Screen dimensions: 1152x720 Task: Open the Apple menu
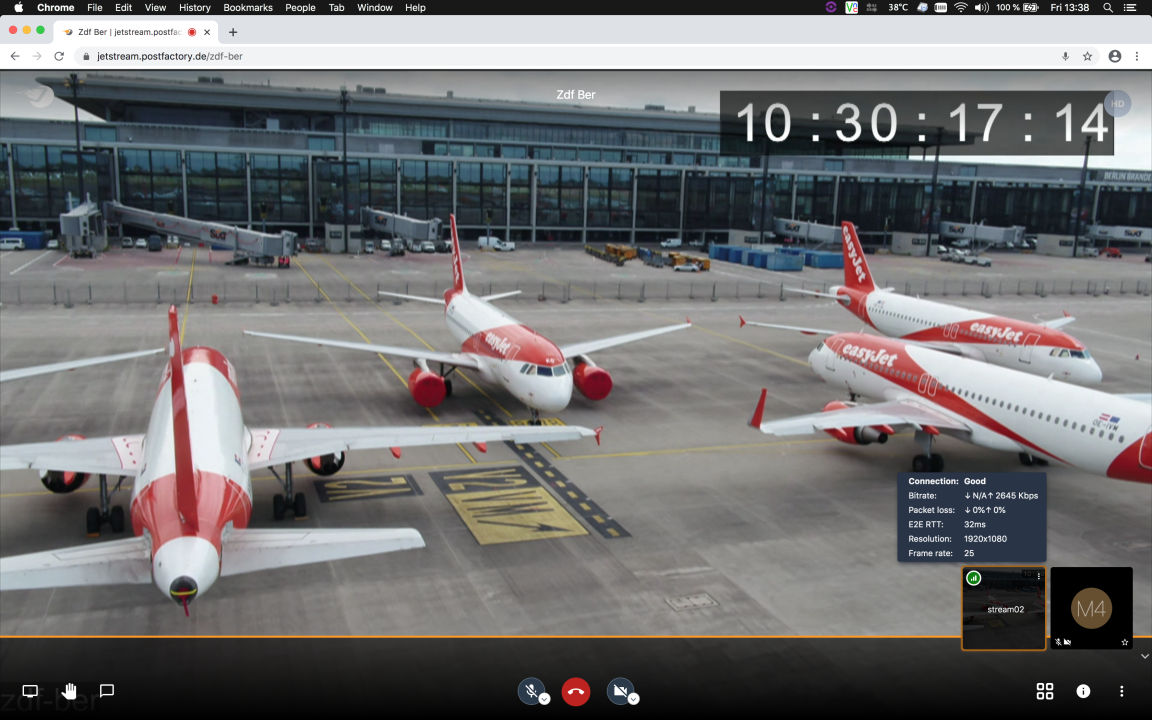click(19, 7)
